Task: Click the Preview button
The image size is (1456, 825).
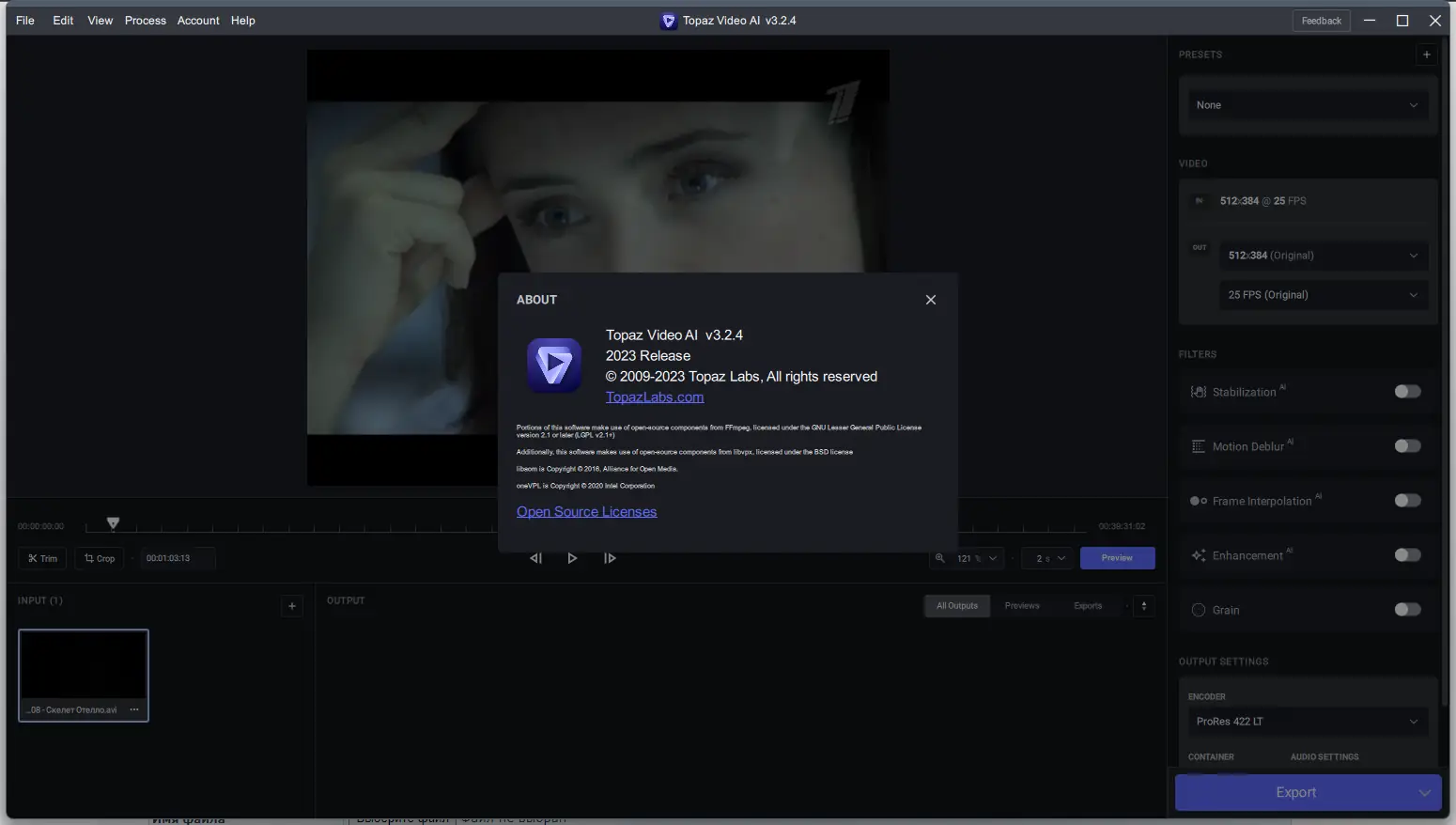Action: tap(1117, 558)
